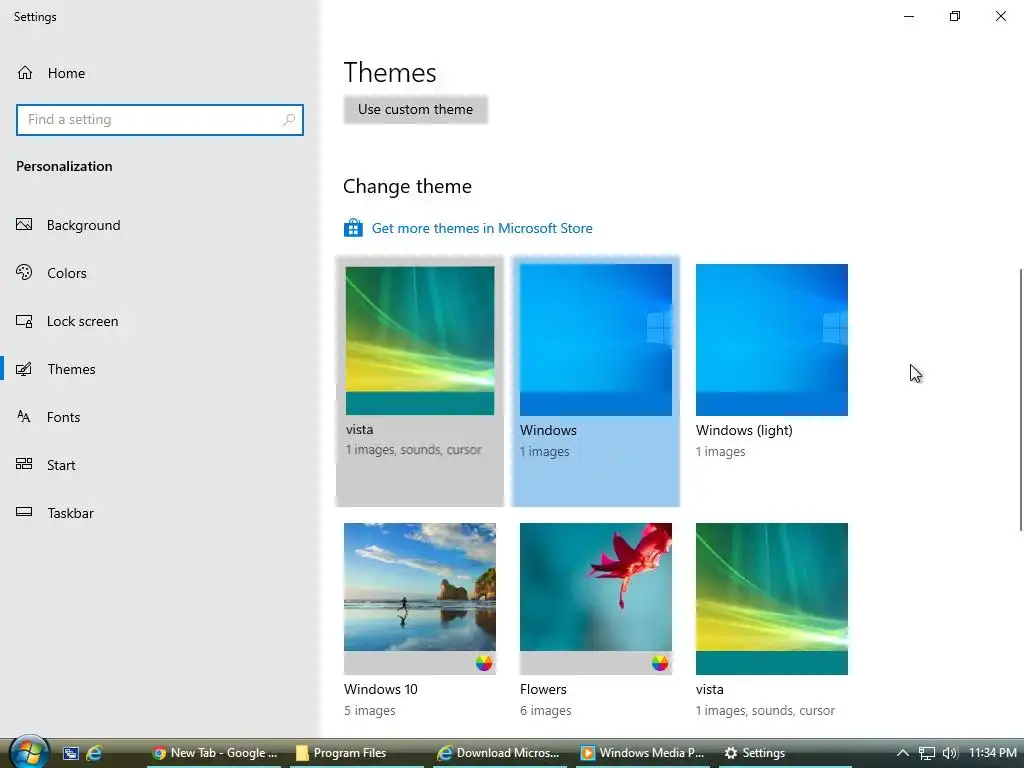Show hidden tray icons chevron
The width and height of the screenshot is (1024, 768).
903,753
